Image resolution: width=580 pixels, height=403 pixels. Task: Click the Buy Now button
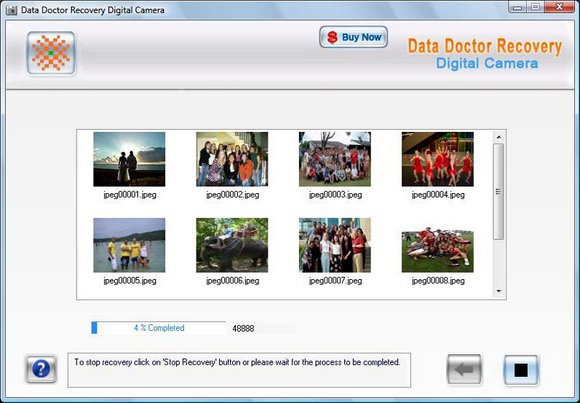tap(354, 37)
